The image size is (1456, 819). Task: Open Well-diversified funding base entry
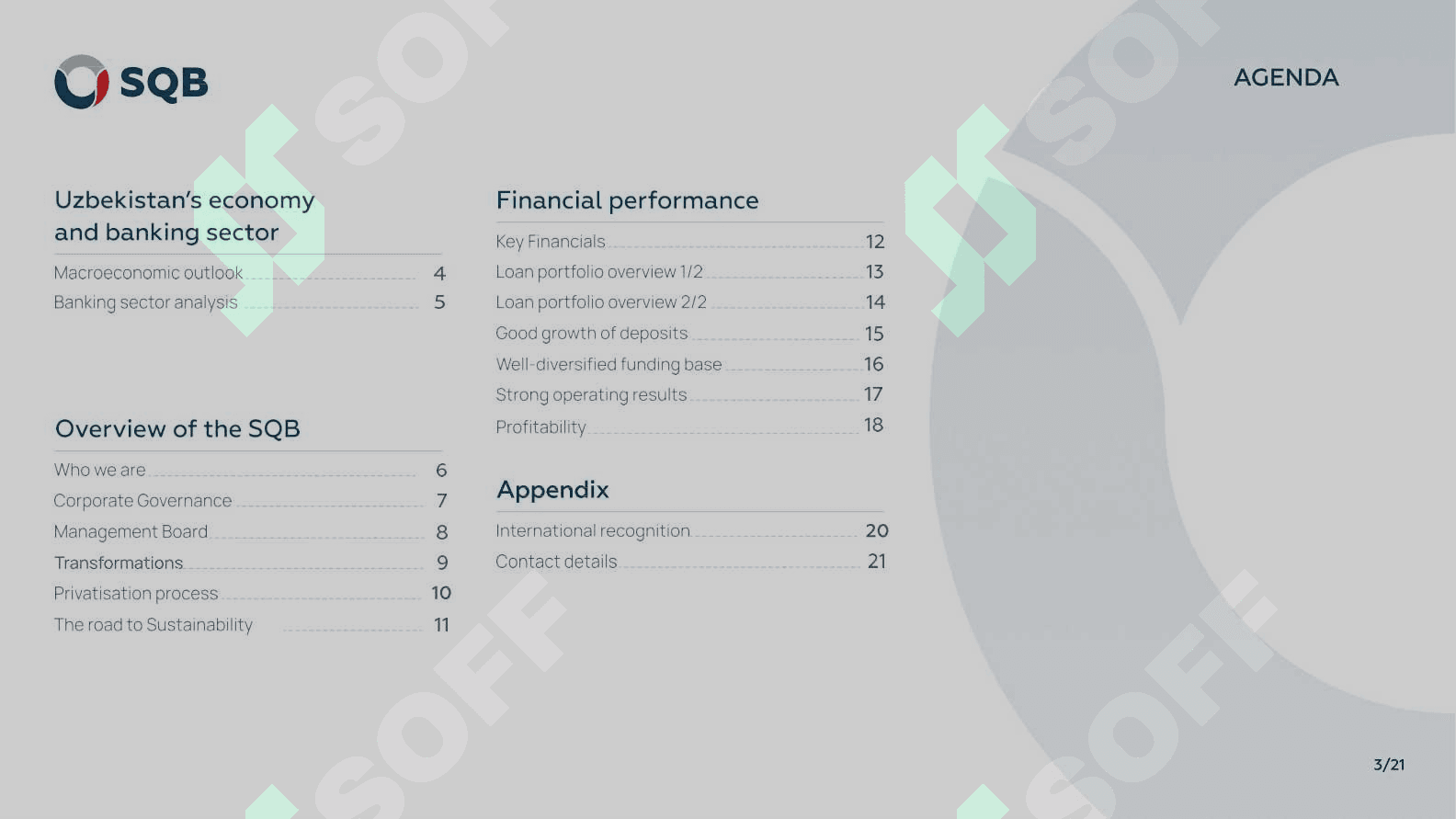[609, 364]
